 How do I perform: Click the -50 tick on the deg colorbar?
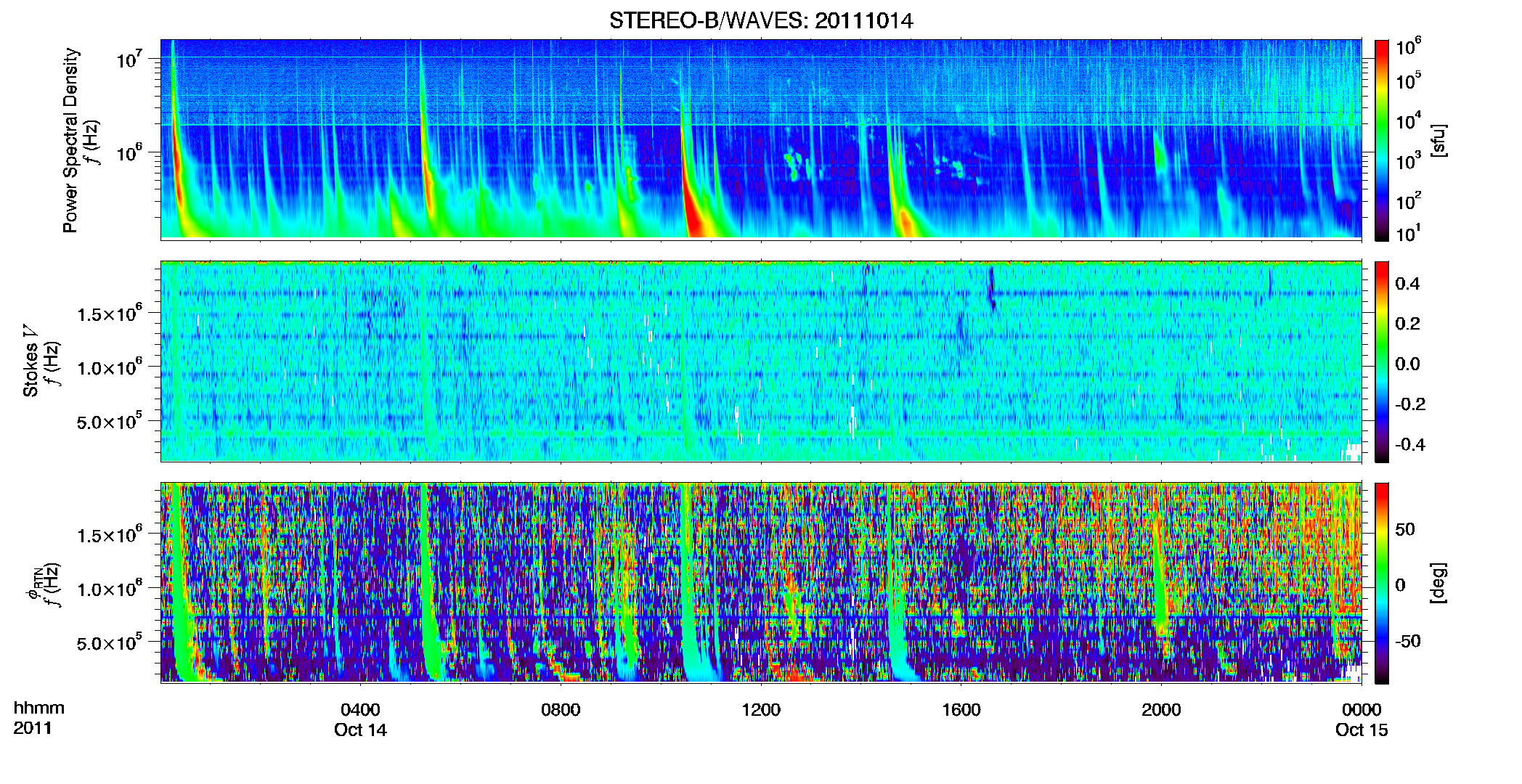[1407, 641]
